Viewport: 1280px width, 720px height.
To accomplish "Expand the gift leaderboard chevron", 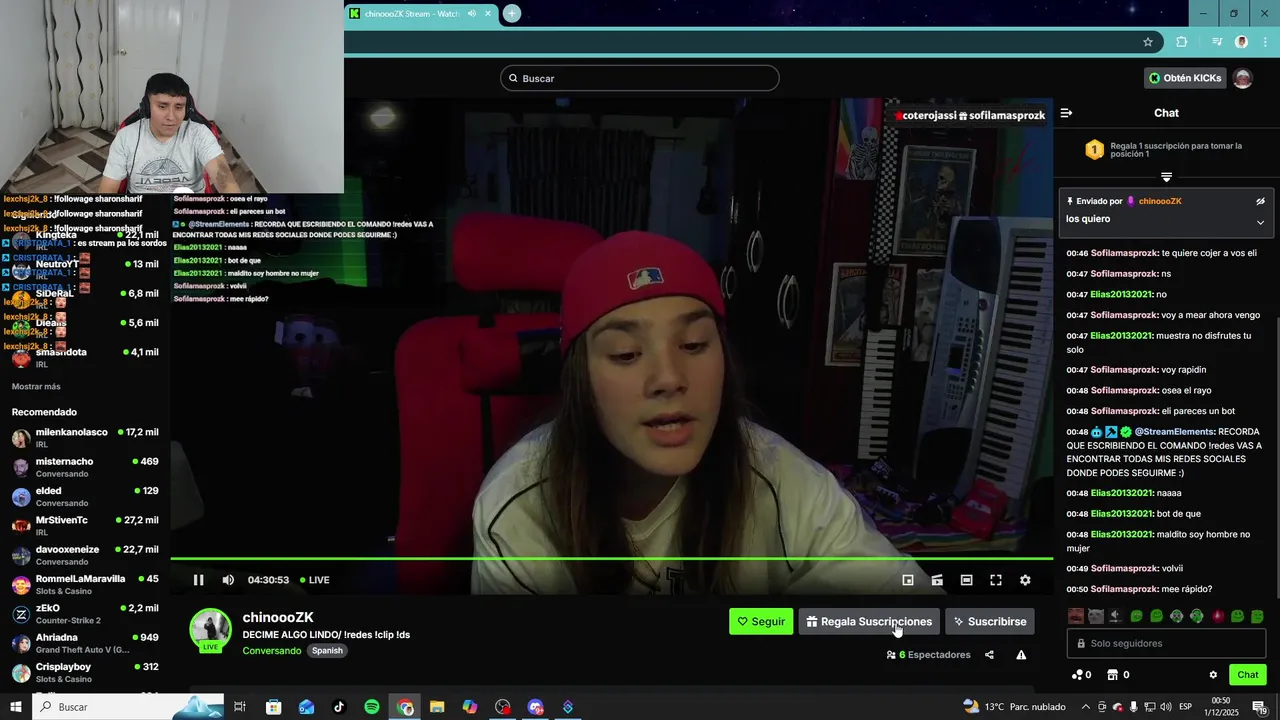I will (1166, 177).
